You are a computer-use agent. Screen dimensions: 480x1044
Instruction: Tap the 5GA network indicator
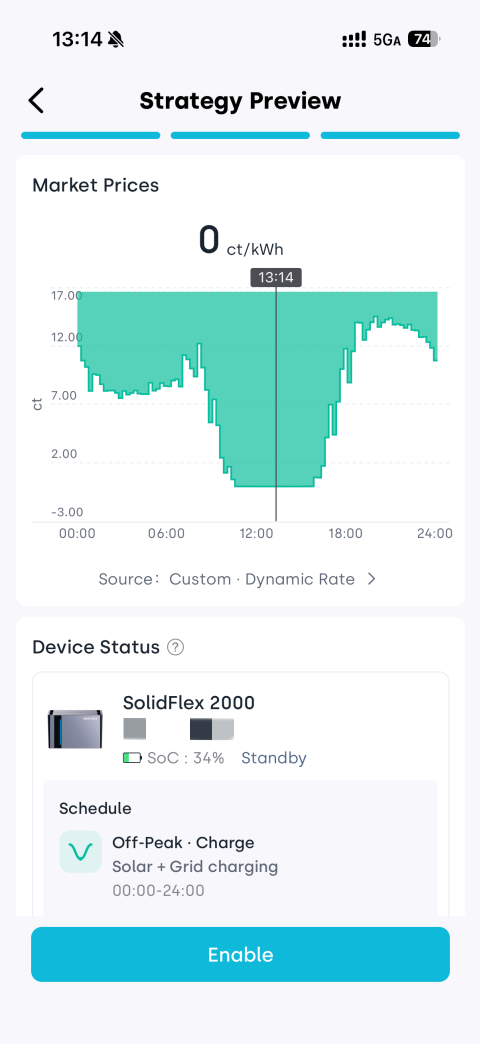click(x=387, y=40)
